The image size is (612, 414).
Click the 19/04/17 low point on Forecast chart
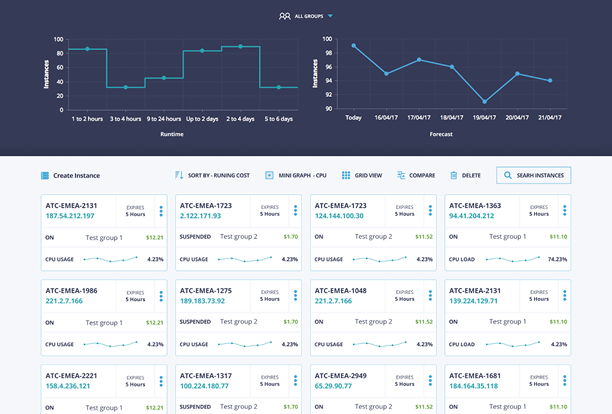click(x=484, y=101)
